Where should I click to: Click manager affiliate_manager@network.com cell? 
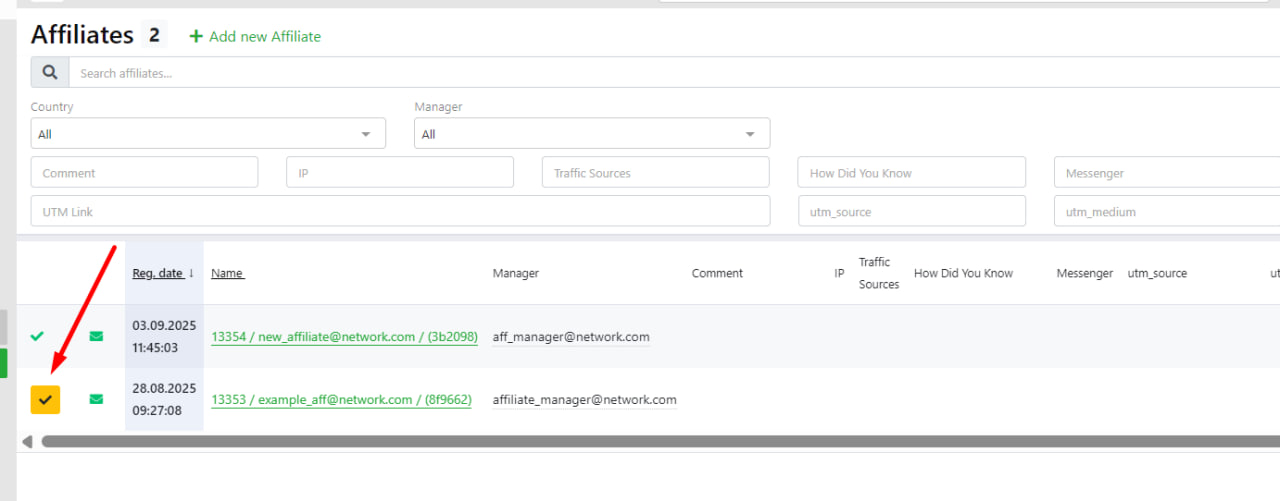[584, 400]
